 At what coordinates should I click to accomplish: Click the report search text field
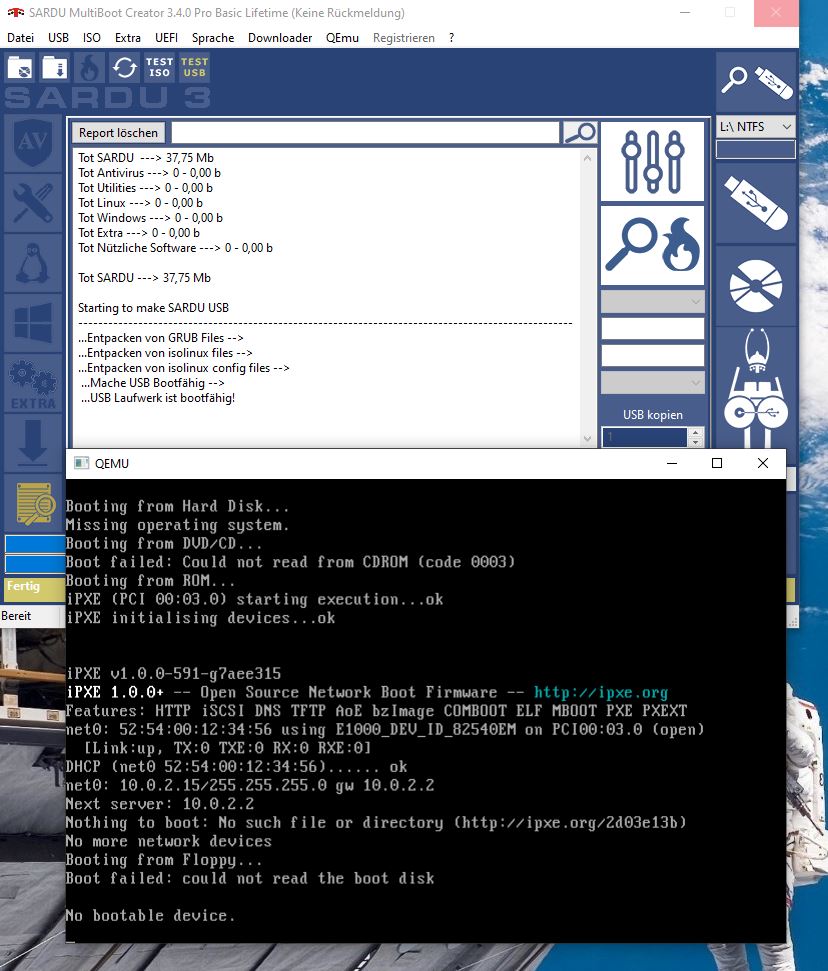pyautogui.click(x=365, y=133)
